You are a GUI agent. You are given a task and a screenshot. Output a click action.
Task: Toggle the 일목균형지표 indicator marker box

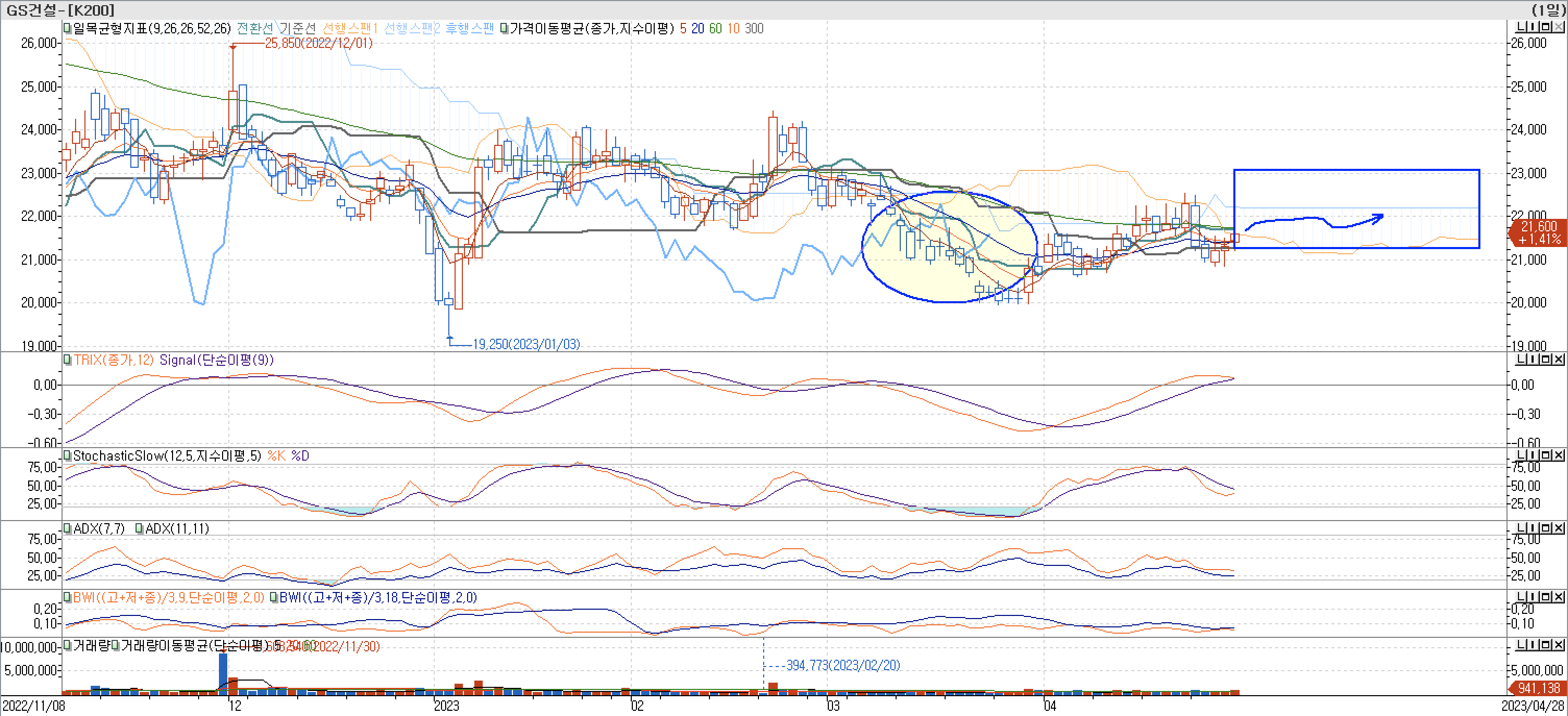click(x=67, y=29)
